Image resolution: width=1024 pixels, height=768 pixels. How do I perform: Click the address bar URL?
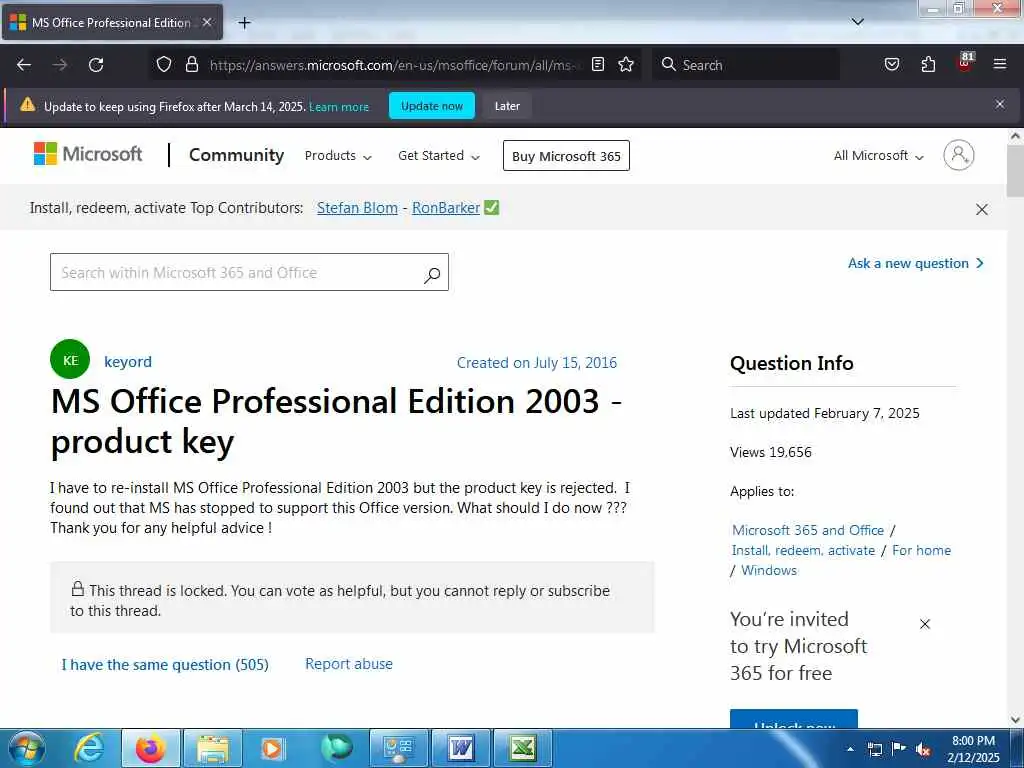coord(395,65)
